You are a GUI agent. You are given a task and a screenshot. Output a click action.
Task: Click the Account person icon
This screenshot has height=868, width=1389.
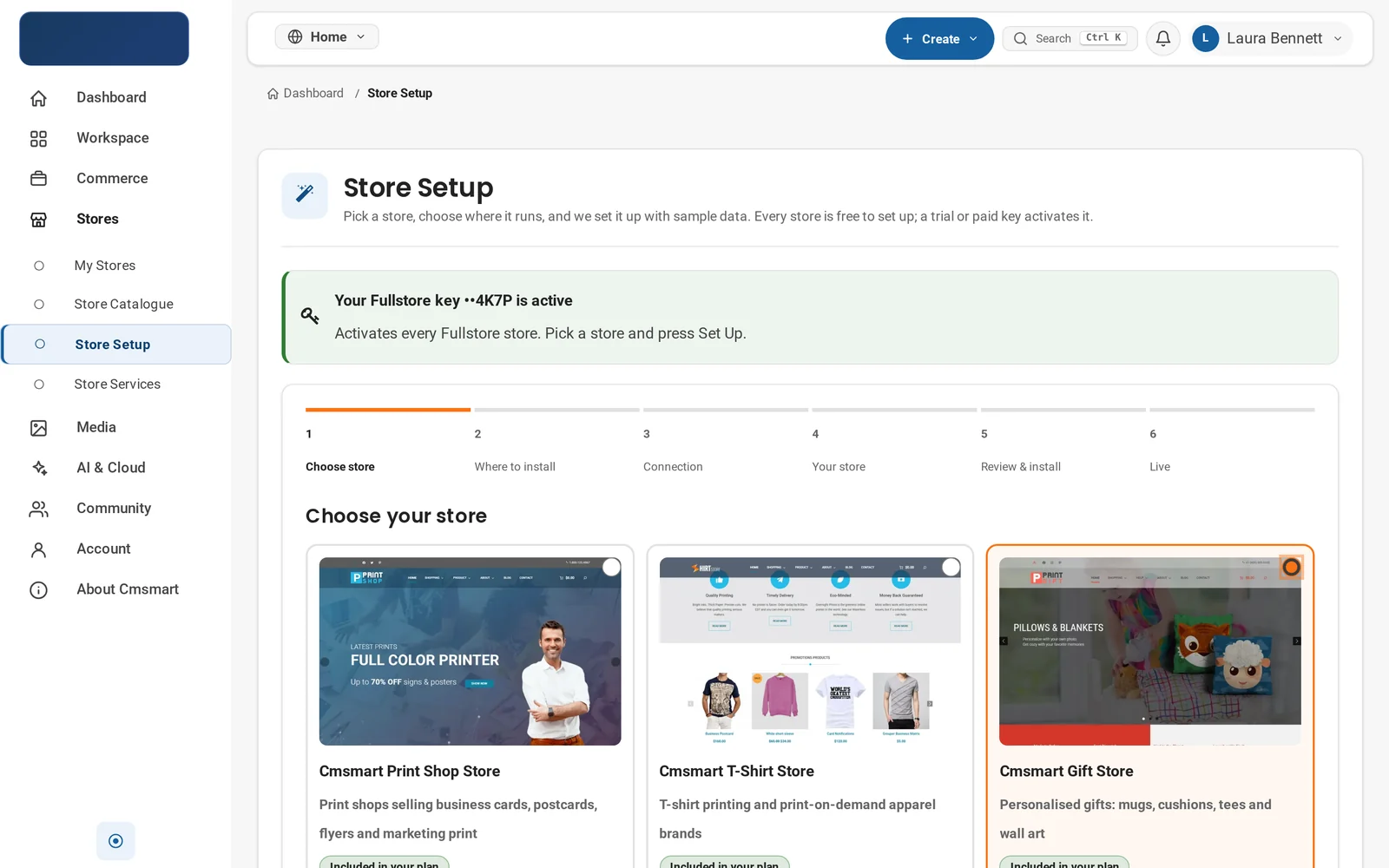(x=38, y=549)
